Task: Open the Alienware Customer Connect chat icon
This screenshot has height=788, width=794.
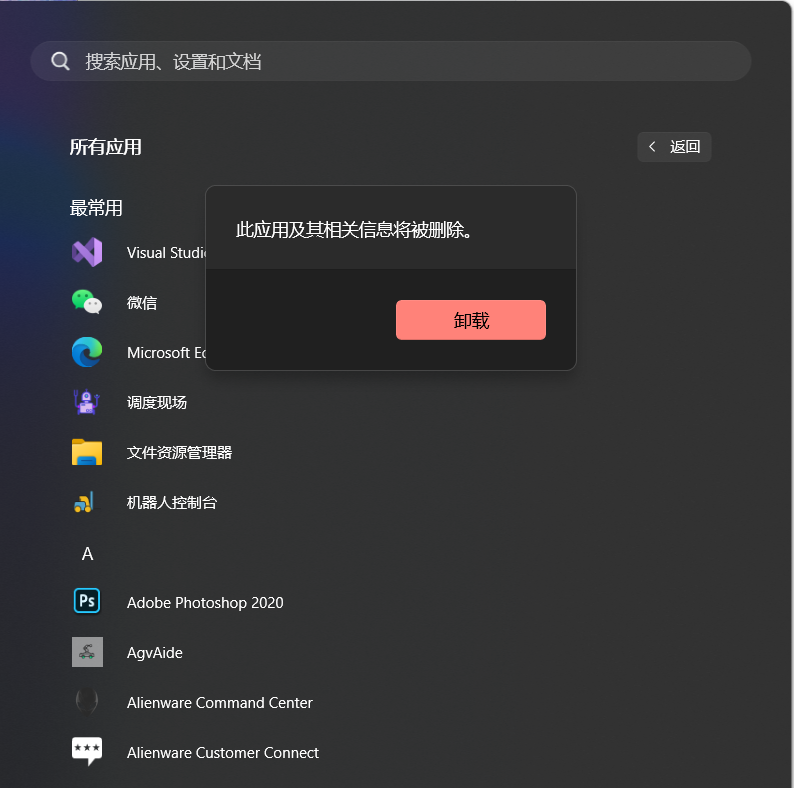Action: pos(87,752)
